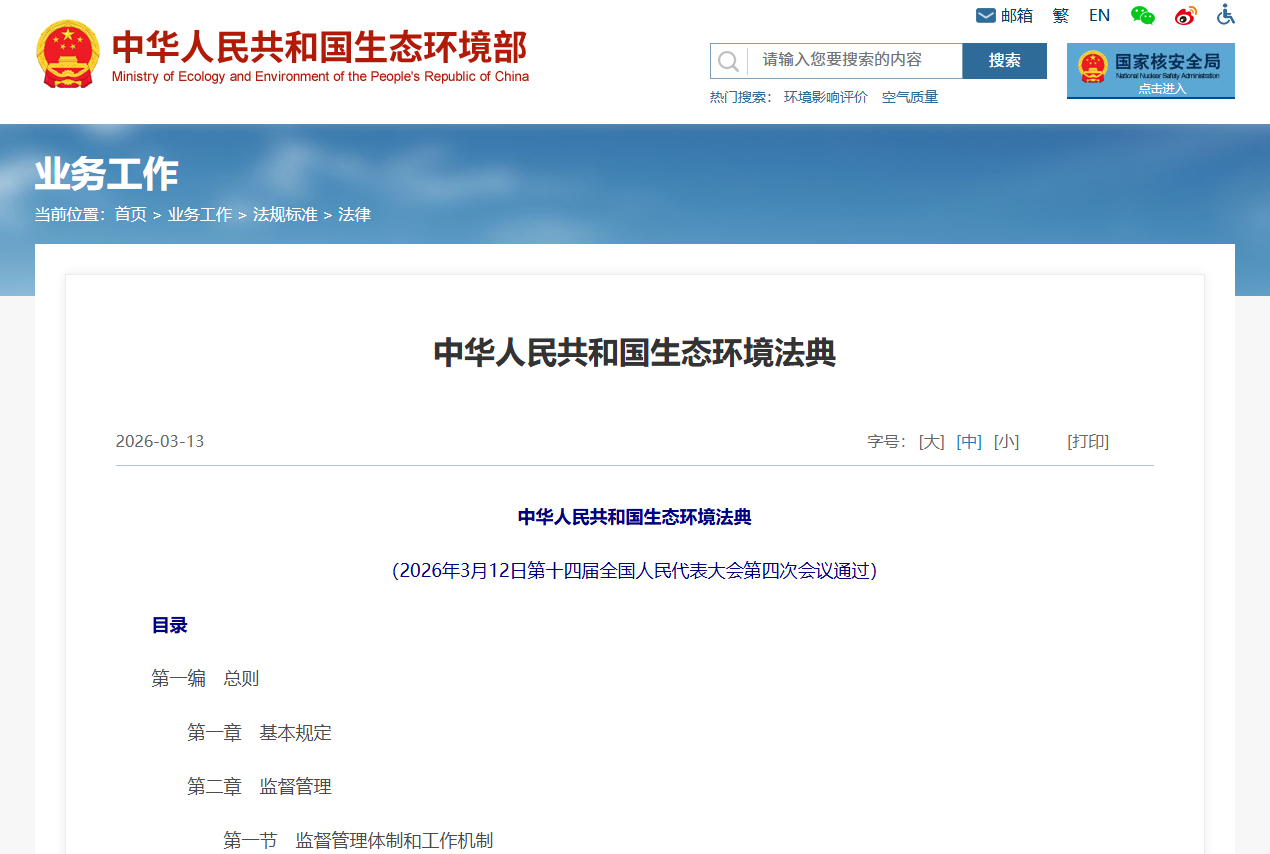Click the national emblem logo

[x=68, y=54]
